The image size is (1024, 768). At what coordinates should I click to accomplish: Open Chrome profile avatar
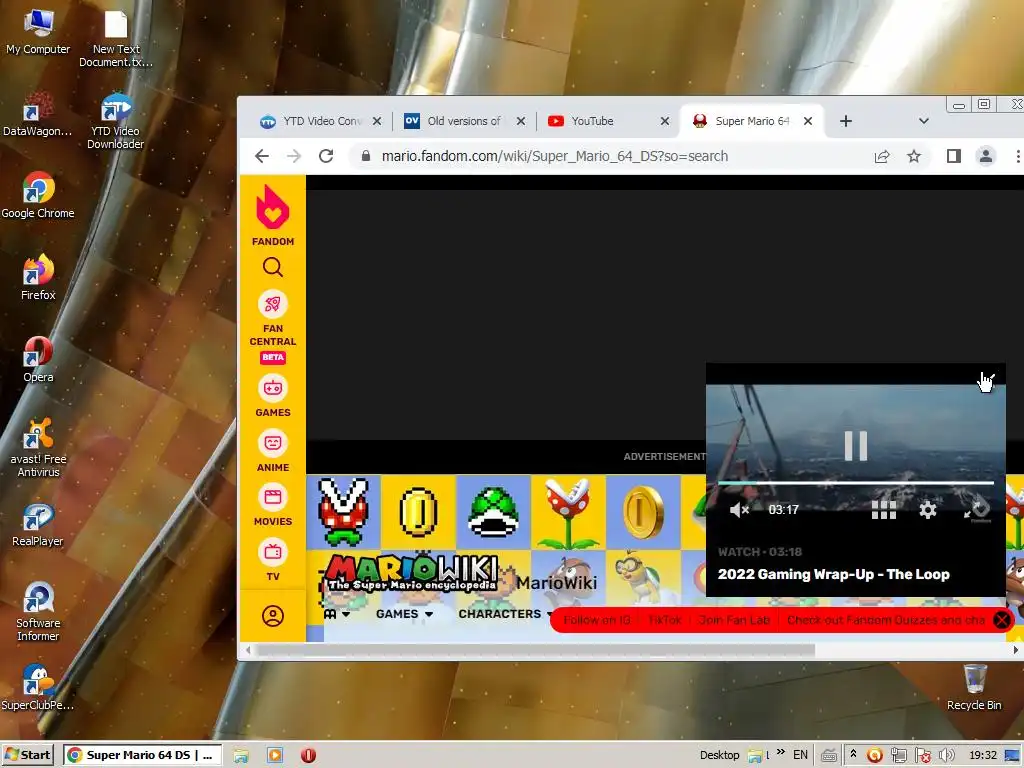(985, 156)
